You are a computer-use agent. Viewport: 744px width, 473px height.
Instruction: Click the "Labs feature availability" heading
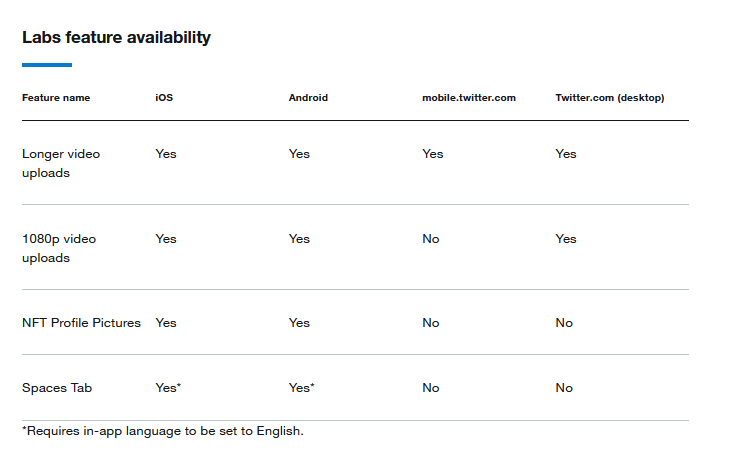tap(116, 38)
